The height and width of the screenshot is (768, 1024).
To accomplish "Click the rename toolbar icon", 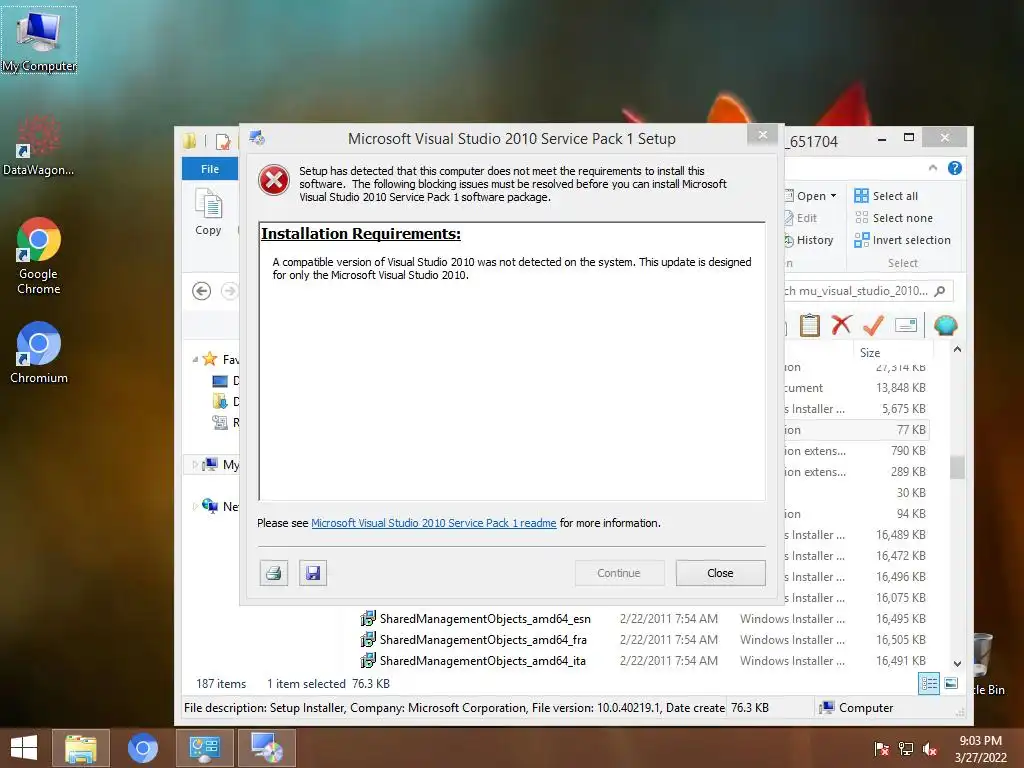I will coord(906,325).
